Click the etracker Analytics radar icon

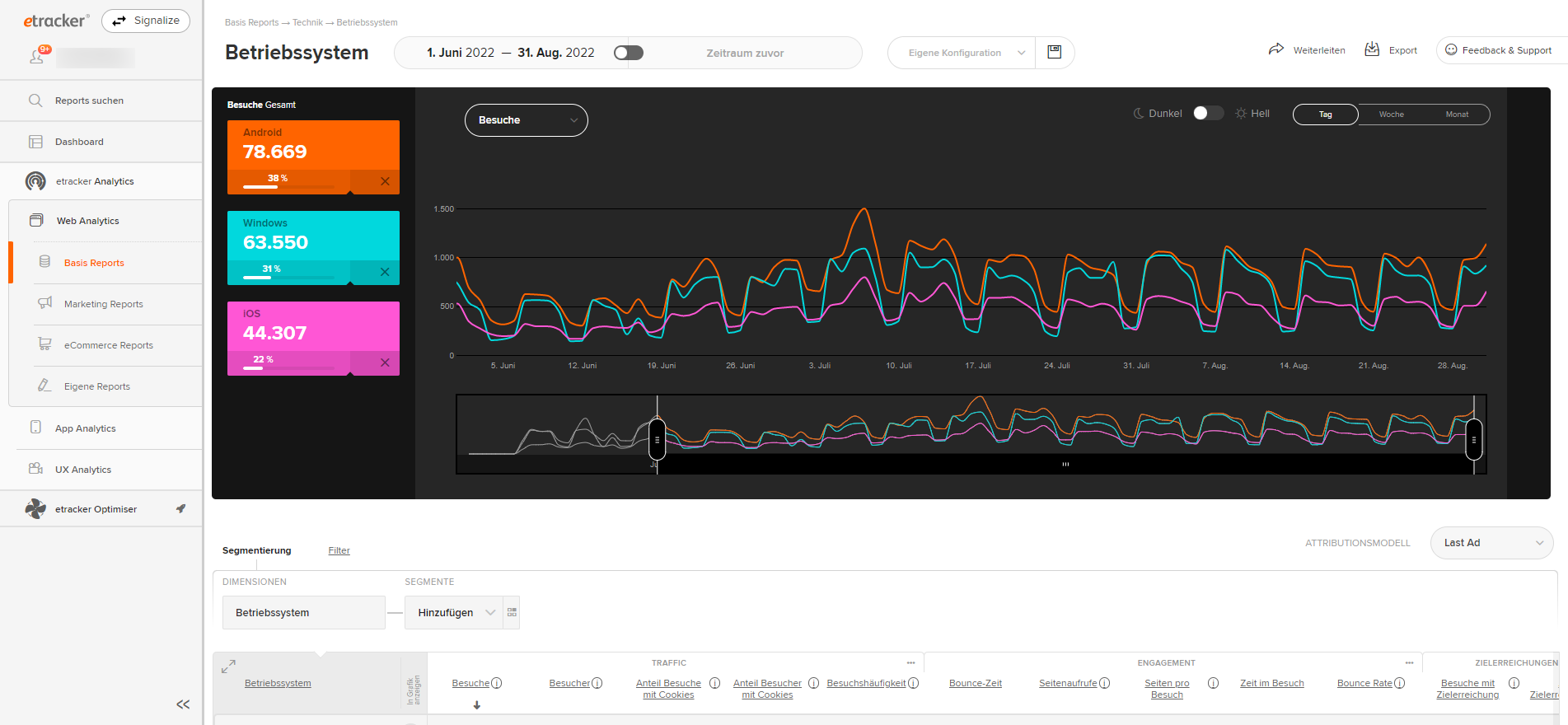35,181
